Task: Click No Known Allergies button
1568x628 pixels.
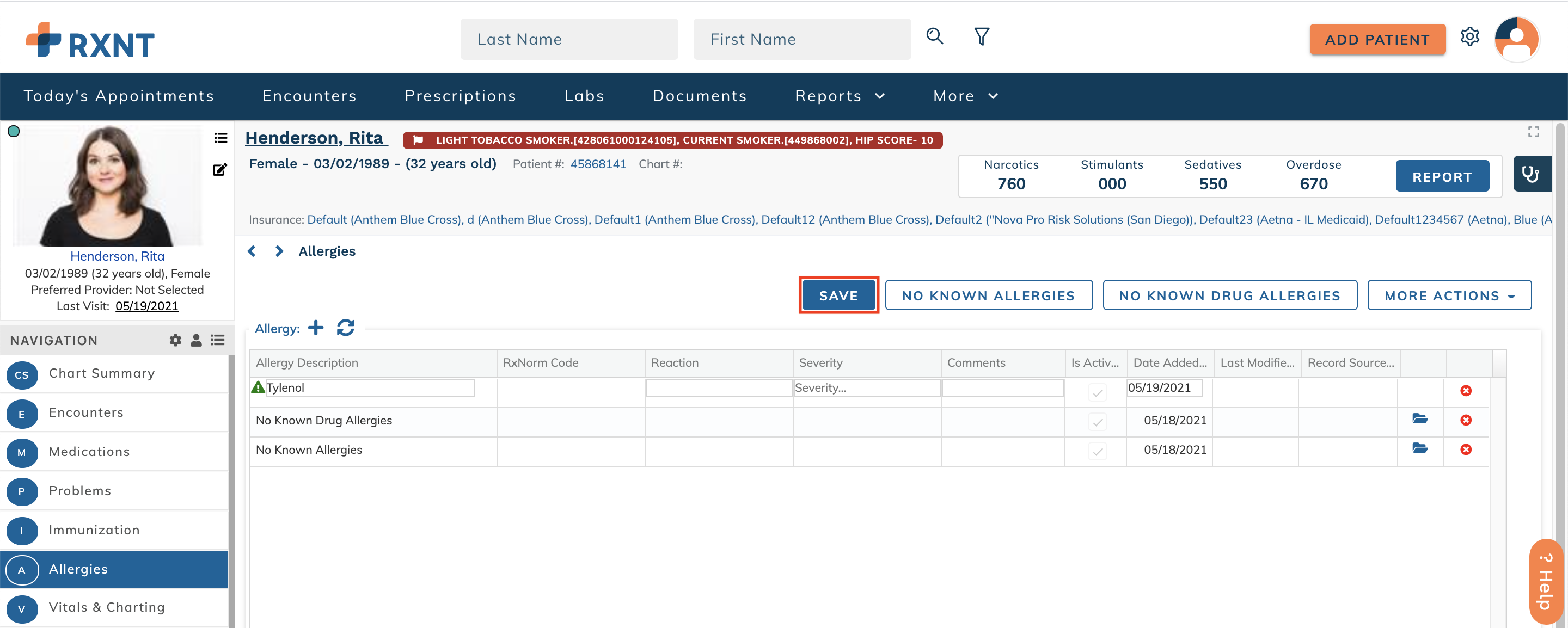Action: (x=989, y=295)
